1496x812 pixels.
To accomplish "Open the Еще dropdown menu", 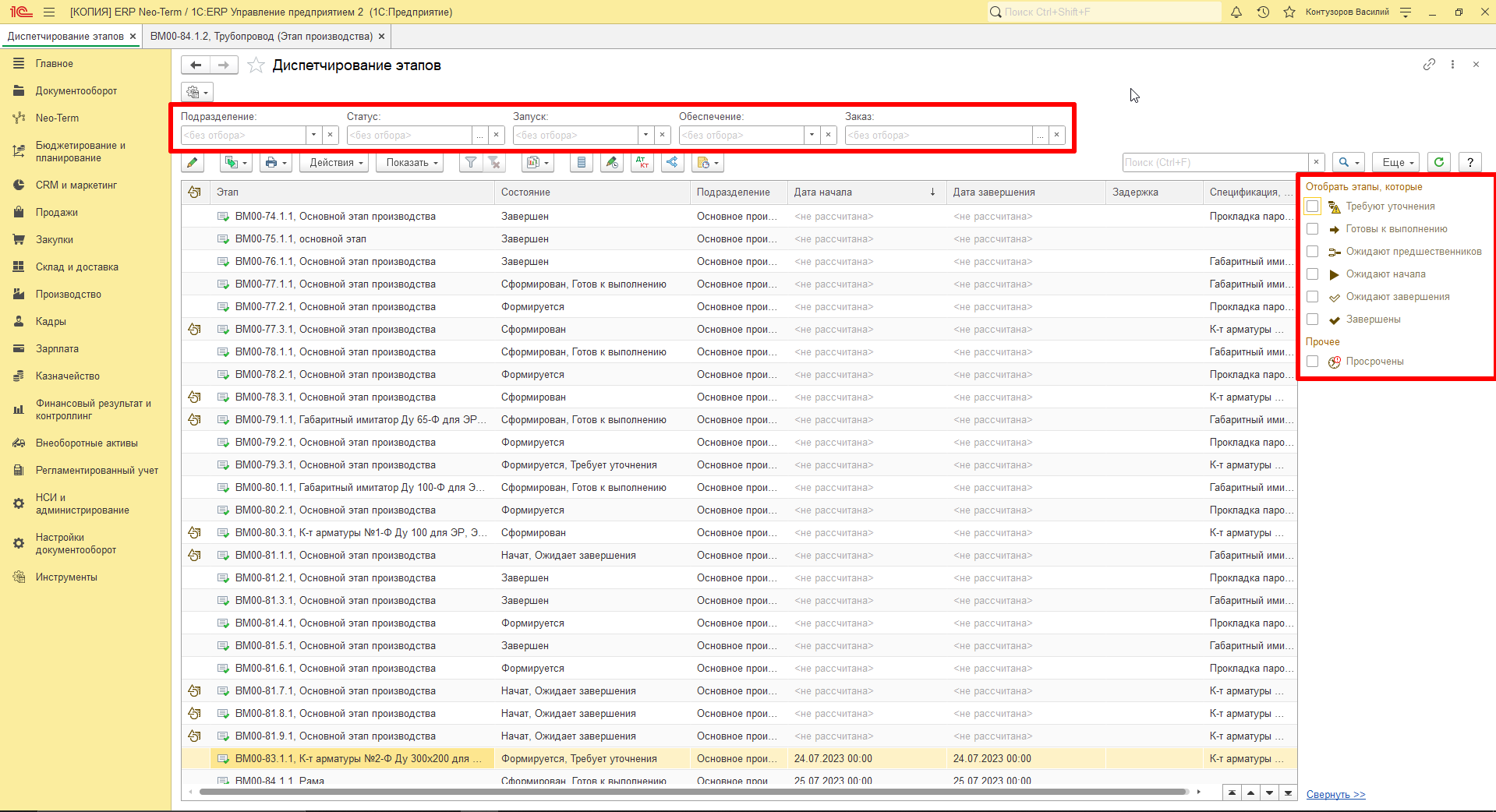I will [1398, 162].
